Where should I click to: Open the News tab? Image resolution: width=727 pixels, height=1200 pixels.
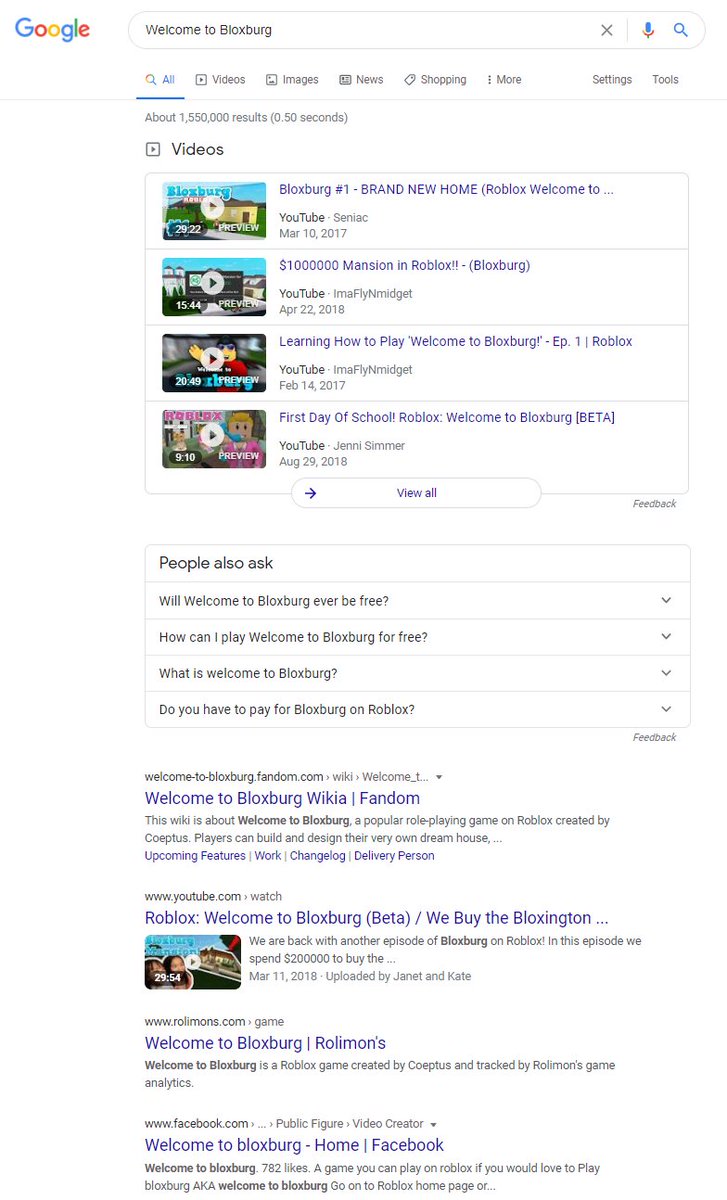click(x=361, y=80)
